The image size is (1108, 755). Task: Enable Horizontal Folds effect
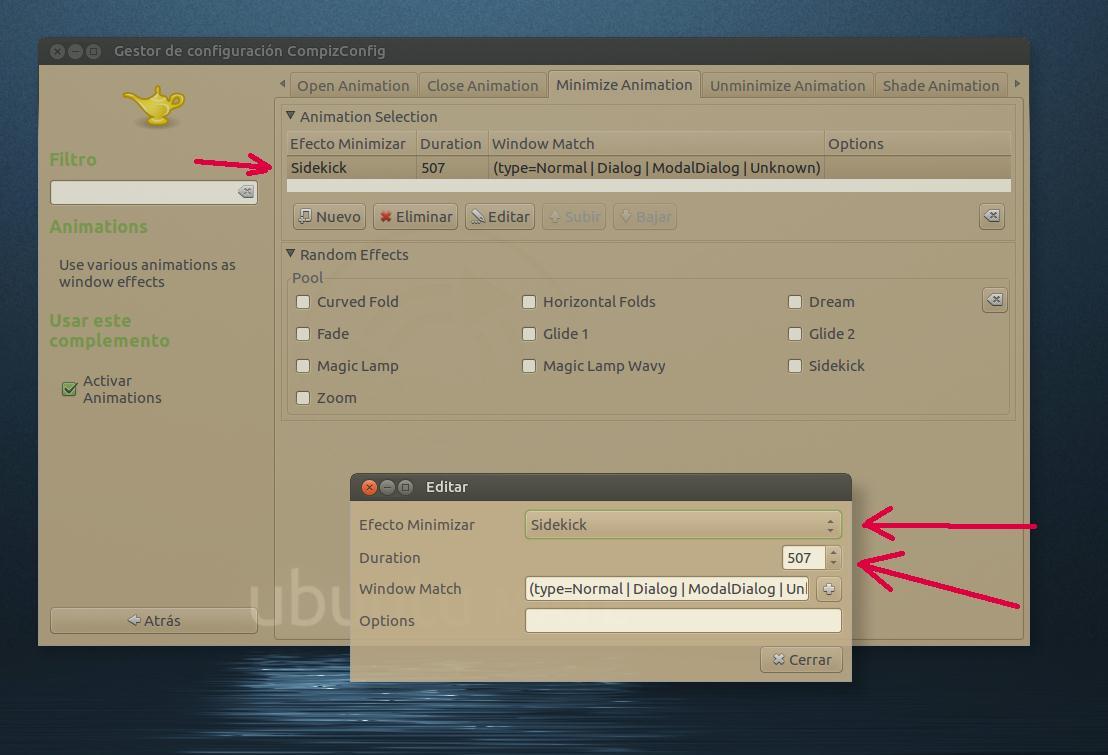529,302
